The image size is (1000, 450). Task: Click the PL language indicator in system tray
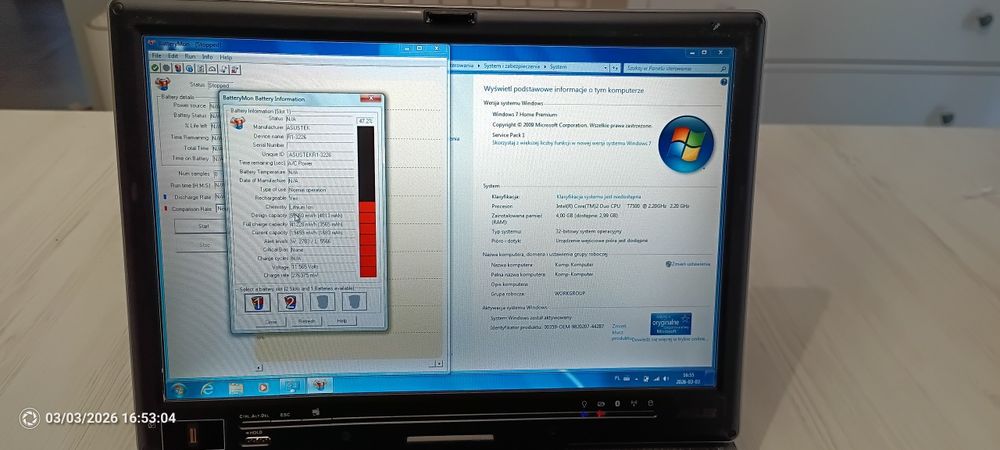click(x=617, y=378)
